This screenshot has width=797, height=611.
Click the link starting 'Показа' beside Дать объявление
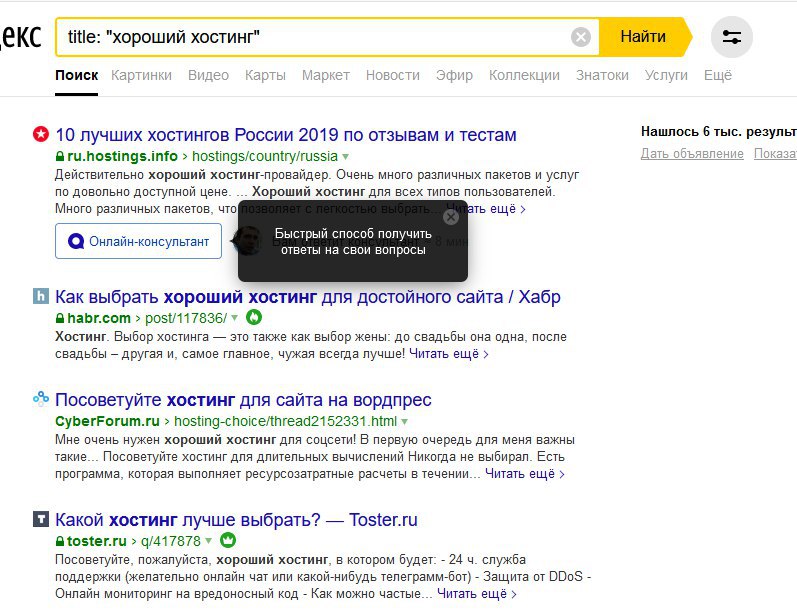click(x=775, y=154)
